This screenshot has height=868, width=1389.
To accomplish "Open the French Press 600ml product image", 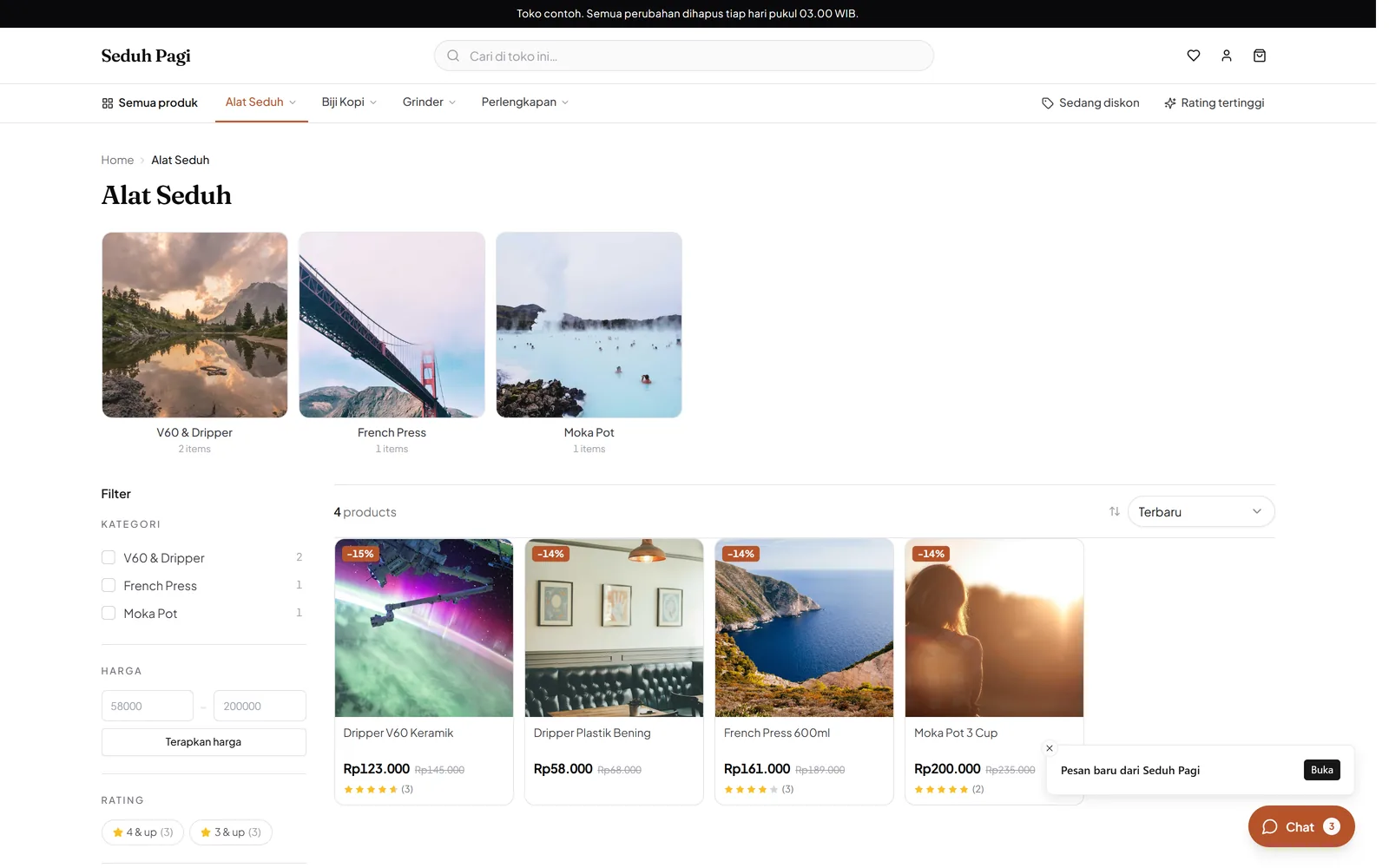I will click(804, 628).
